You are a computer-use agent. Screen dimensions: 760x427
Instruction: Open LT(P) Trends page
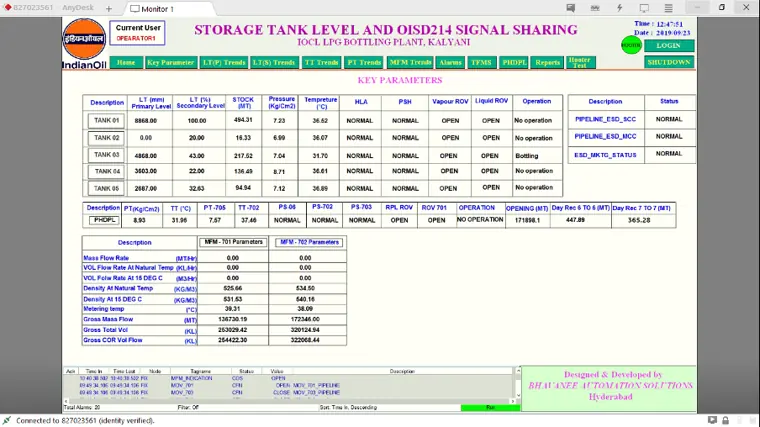coord(224,63)
